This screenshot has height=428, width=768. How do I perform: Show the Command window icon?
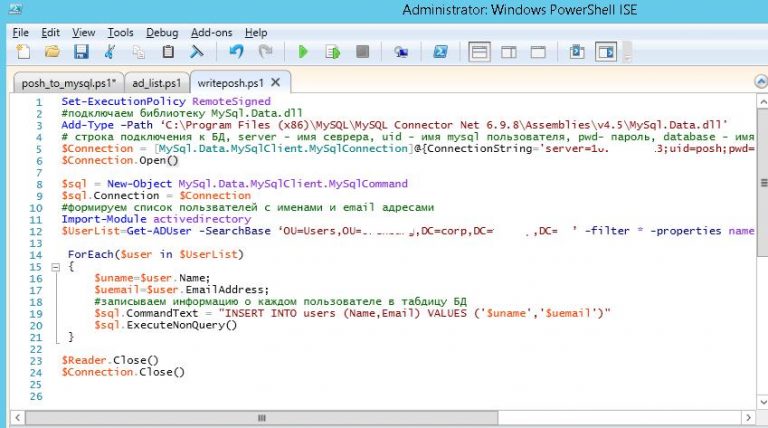(x=577, y=52)
